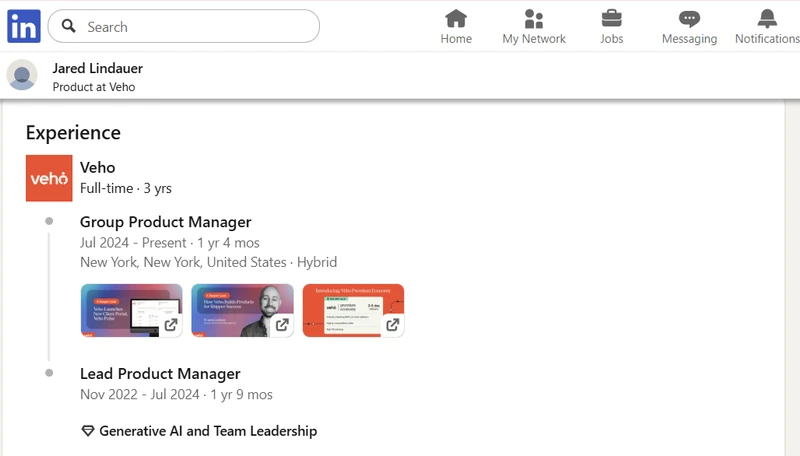The image size is (800, 456).
Task: Open the Veho company logo
Action: (49, 178)
